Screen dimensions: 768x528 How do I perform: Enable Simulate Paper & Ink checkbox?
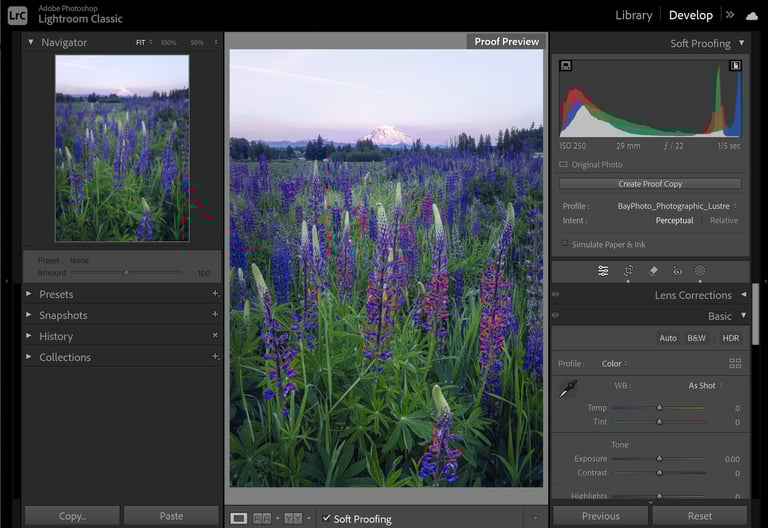tap(565, 243)
